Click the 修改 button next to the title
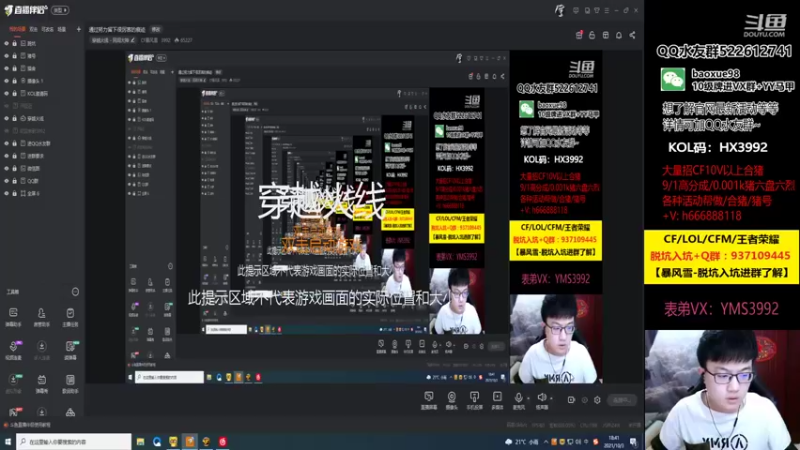This screenshot has height=450, width=800. tap(156, 30)
